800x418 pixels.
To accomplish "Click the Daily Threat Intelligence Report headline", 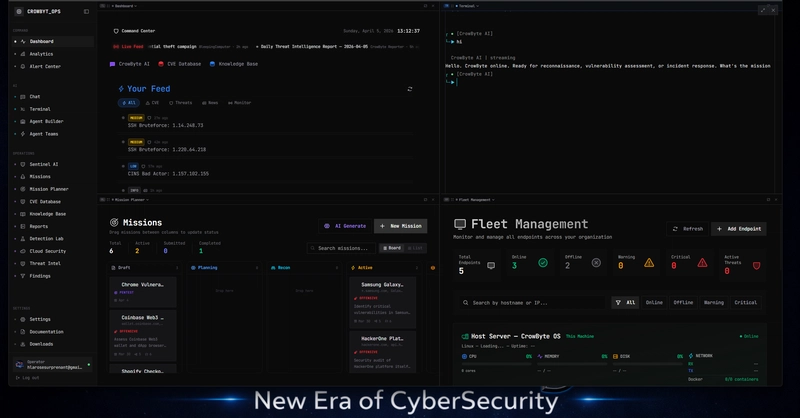I will (x=314, y=46).
